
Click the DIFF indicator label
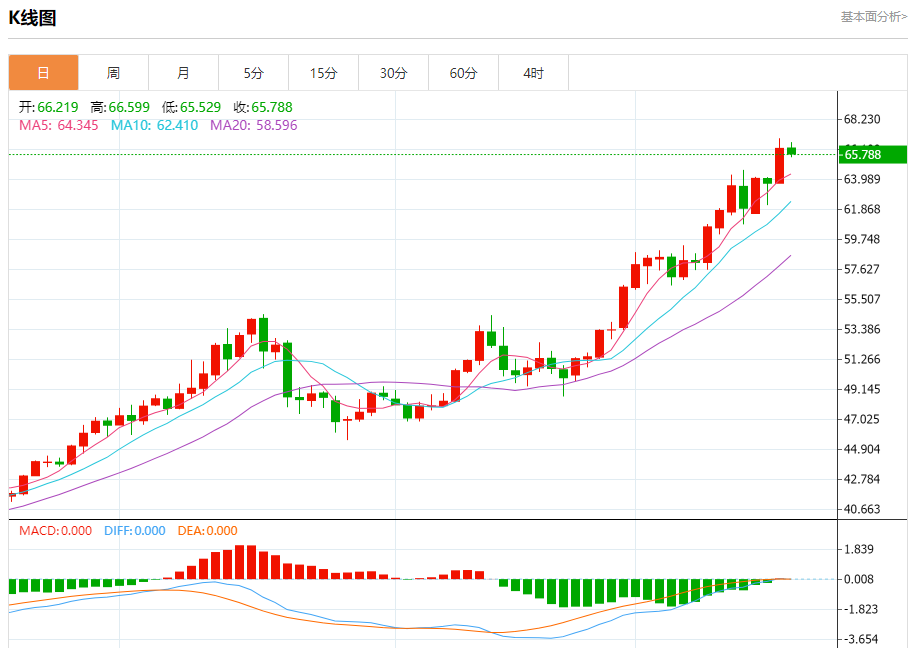pos(134,531)
